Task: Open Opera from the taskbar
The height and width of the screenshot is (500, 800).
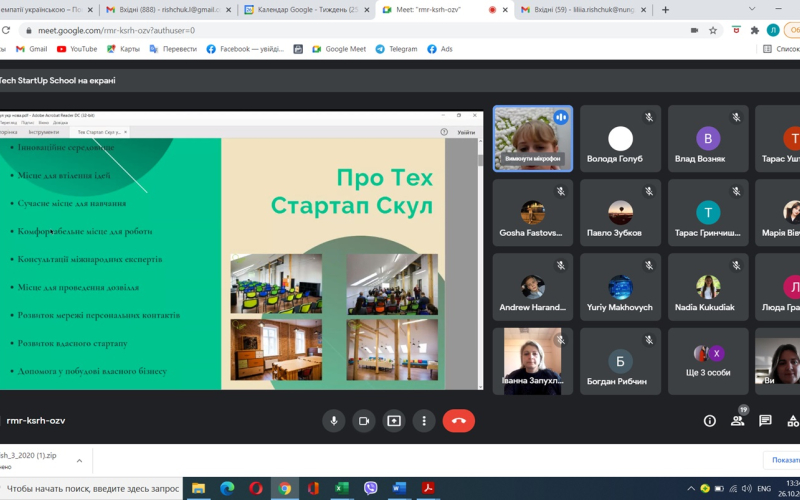Action: [256, 489]
